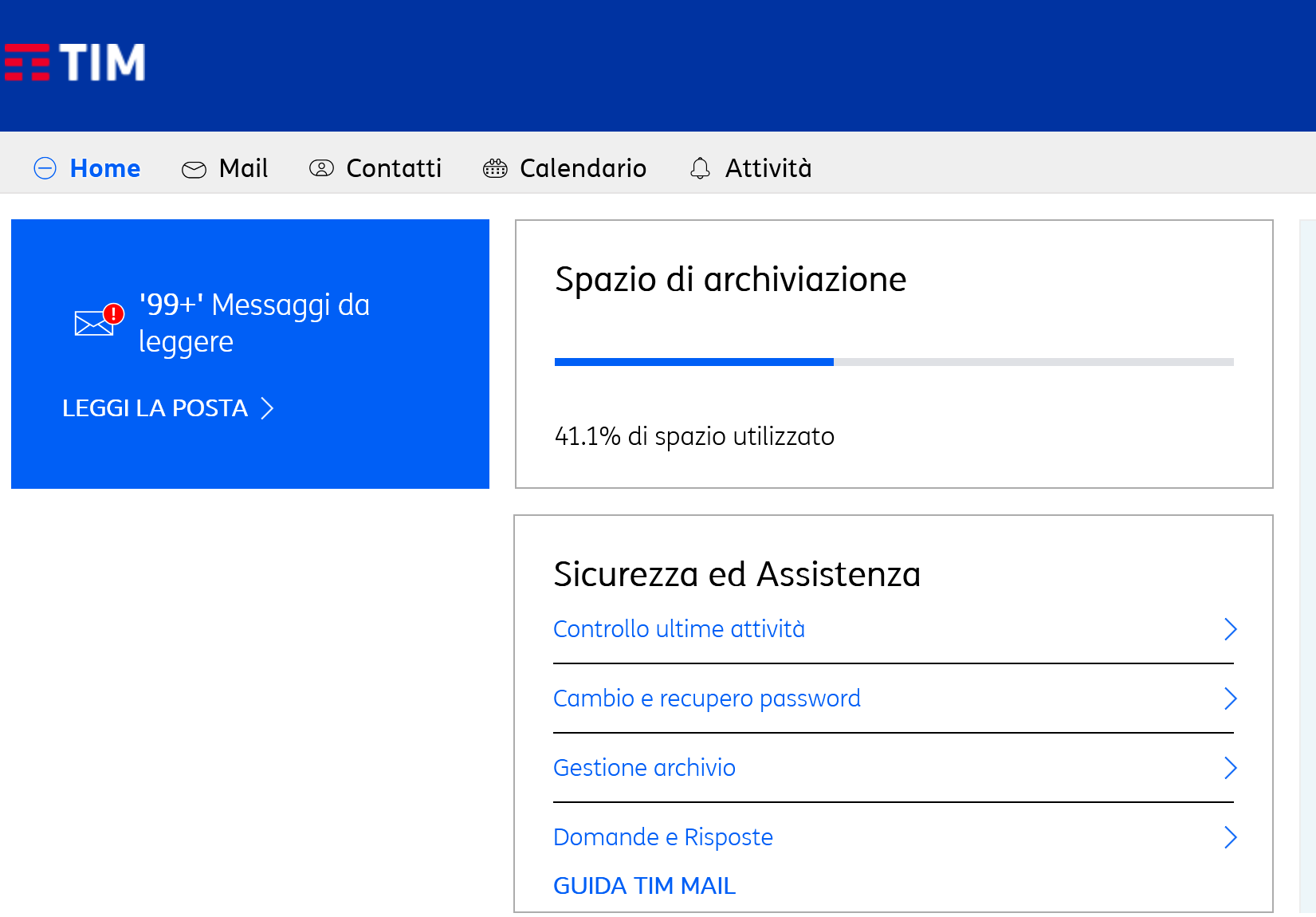Screen dimensions: 1316x917
Task: Expand Controllo ultime attività chevron
Action: pyautogui.click(x=1230, y=629)
